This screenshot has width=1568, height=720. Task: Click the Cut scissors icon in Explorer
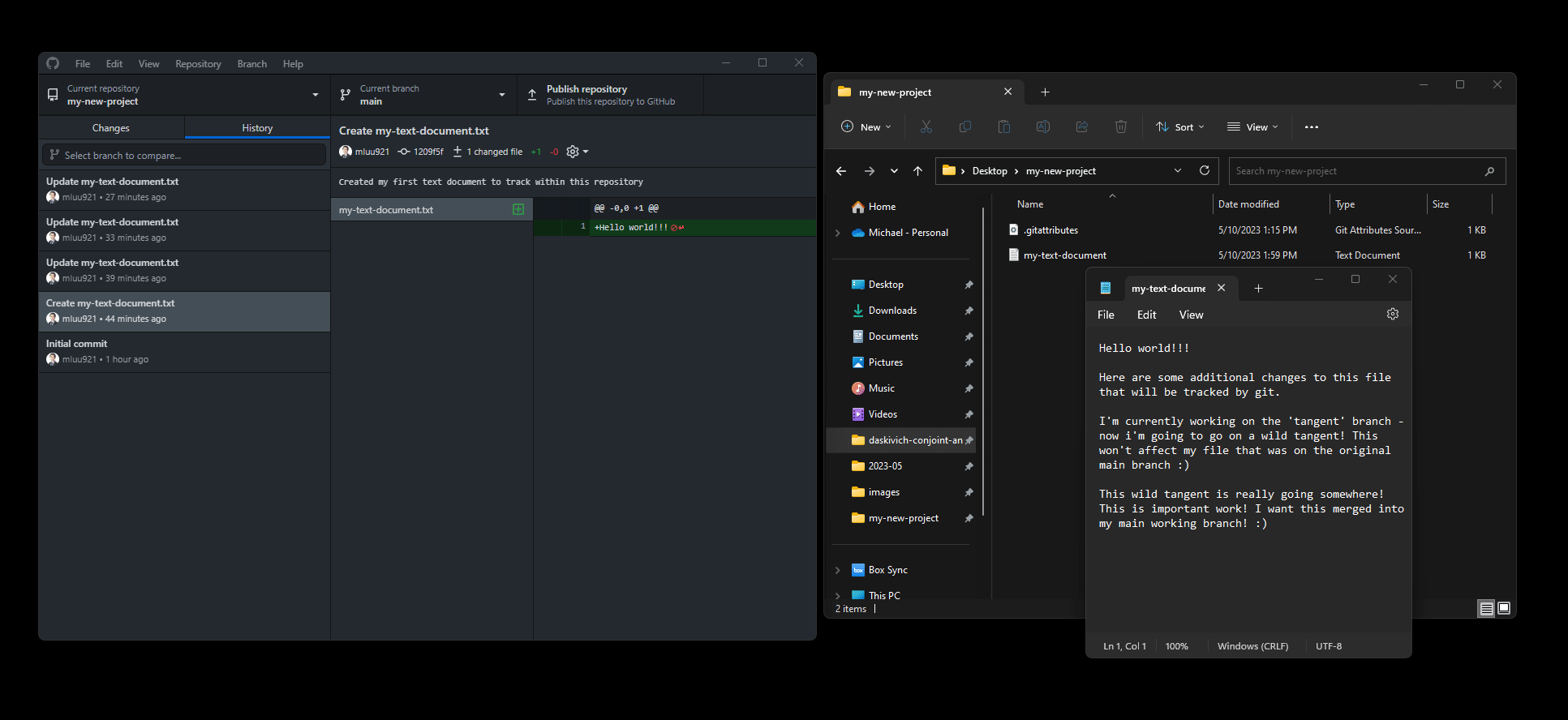(x=926, y=126)
